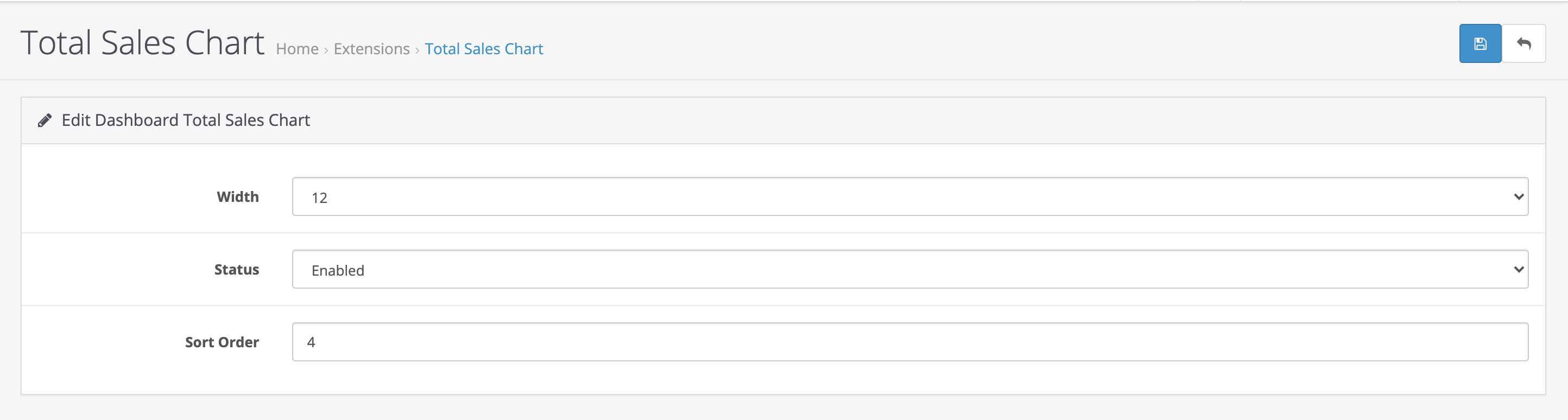Viewport: 1568px width, 420px height.
Task: Go to Home via breadcrumb
Action: [297, 49]
